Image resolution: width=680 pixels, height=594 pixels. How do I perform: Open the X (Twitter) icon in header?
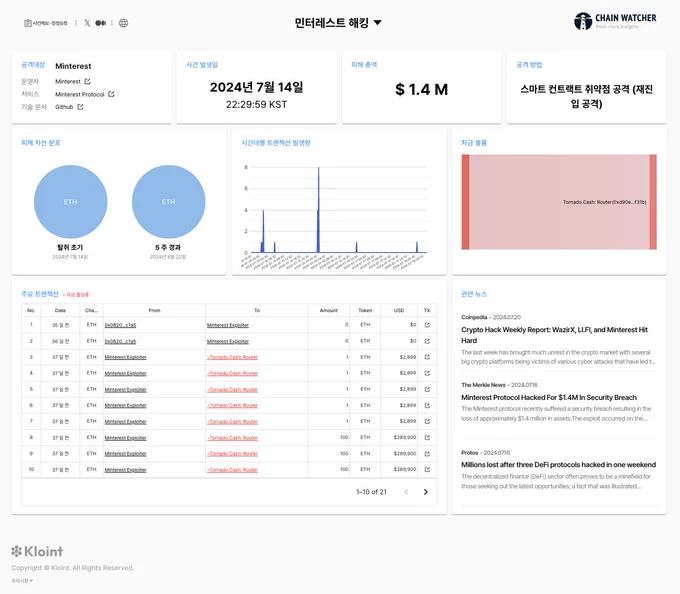coord(87,23)
